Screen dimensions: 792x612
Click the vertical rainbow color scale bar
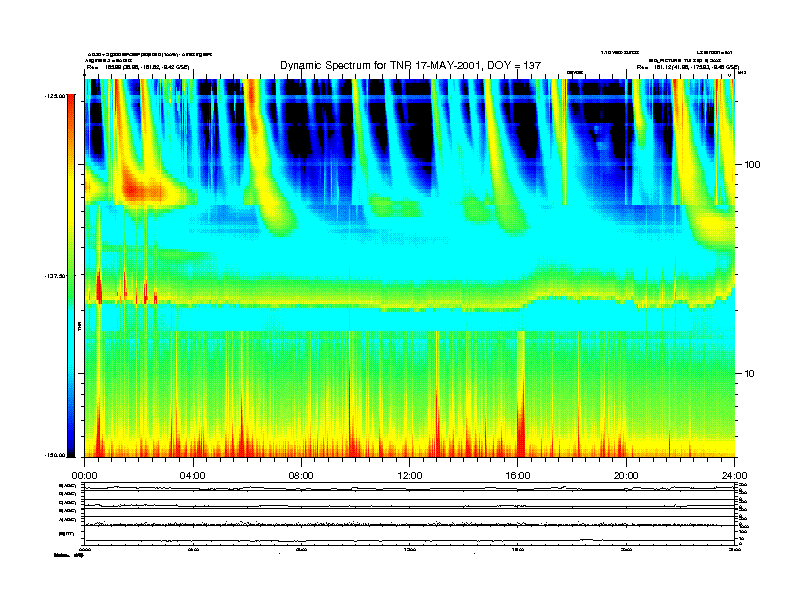coord(71,275)
